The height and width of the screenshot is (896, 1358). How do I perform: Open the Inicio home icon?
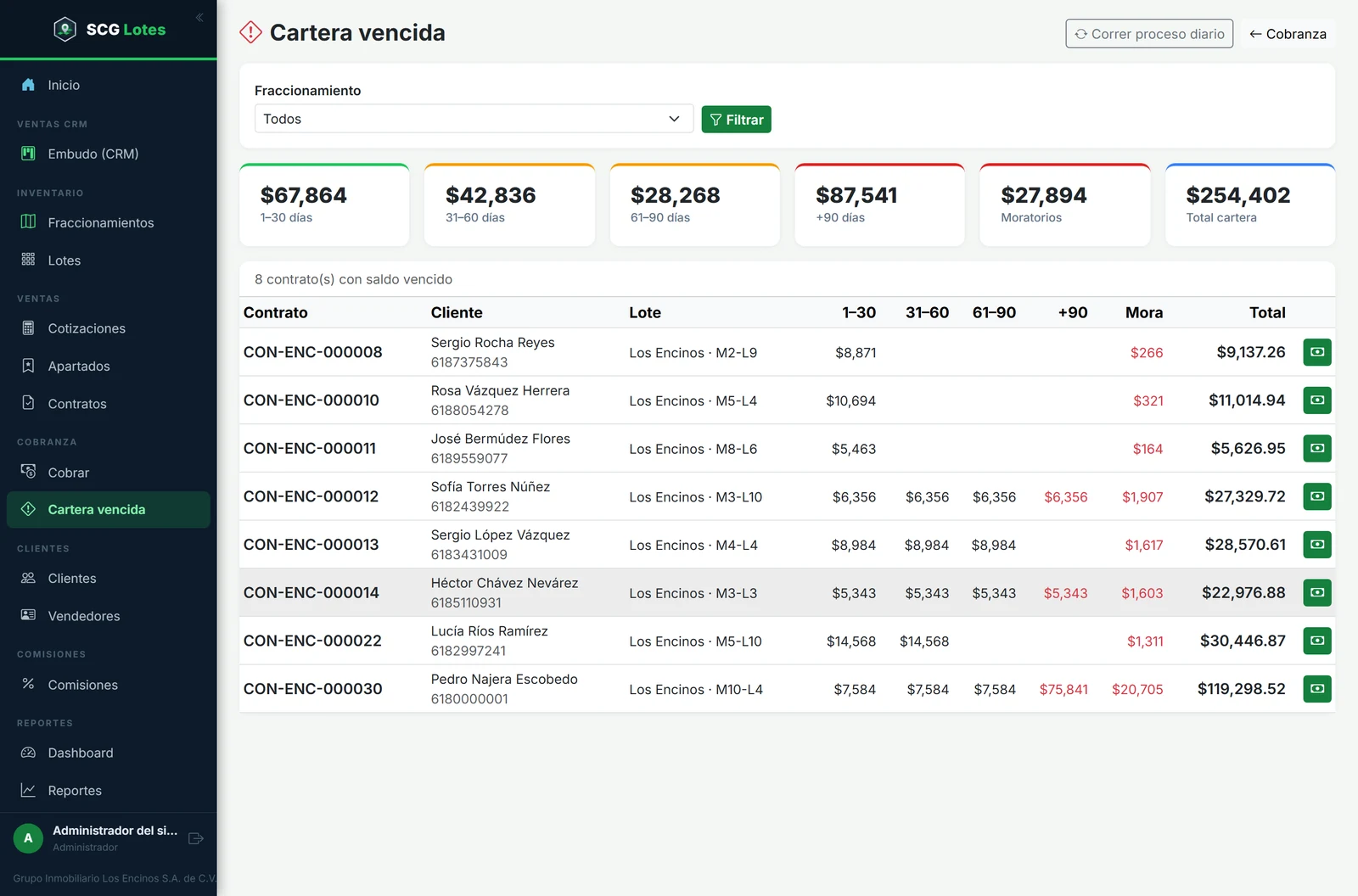(x=28, y=85)
